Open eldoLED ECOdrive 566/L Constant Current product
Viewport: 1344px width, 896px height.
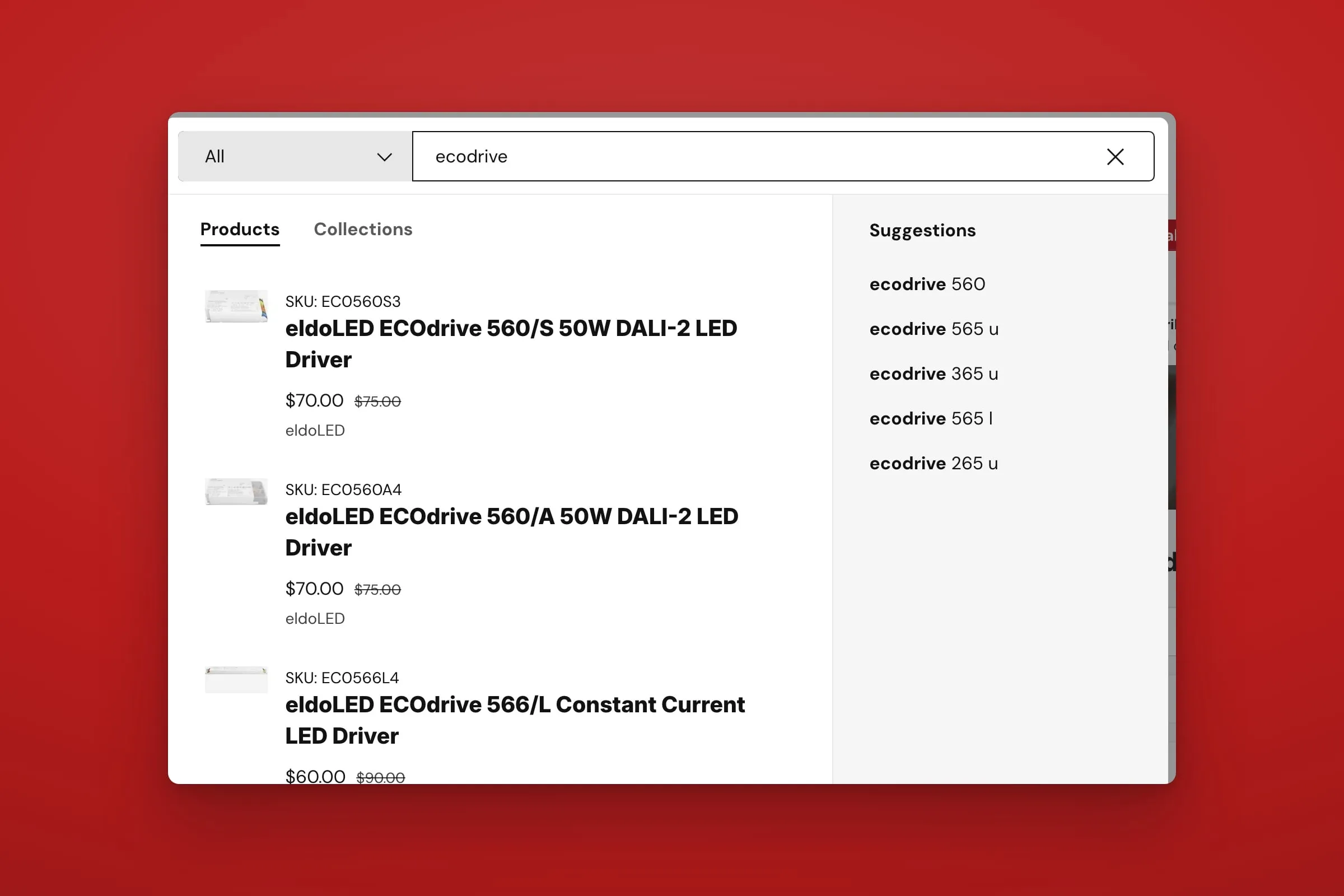[515, 720]
